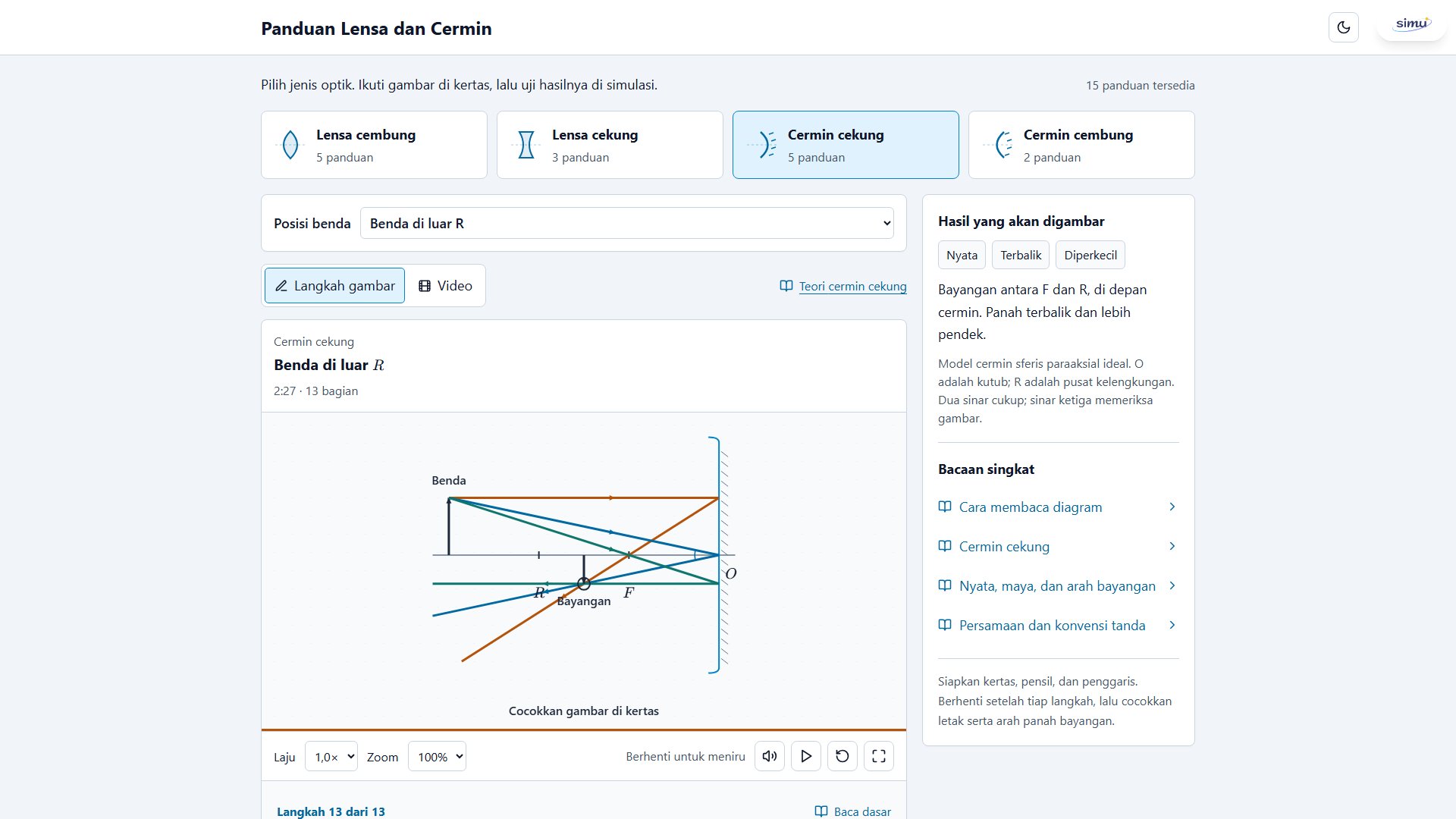Select the Cermin cekung card
1456x819 pixels.
pyautogui.click(x=846, y=145)
